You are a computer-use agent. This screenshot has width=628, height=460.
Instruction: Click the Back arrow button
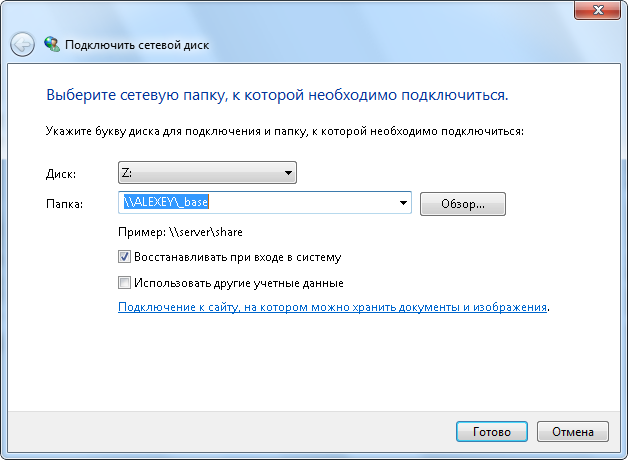(x=22, y=44)
